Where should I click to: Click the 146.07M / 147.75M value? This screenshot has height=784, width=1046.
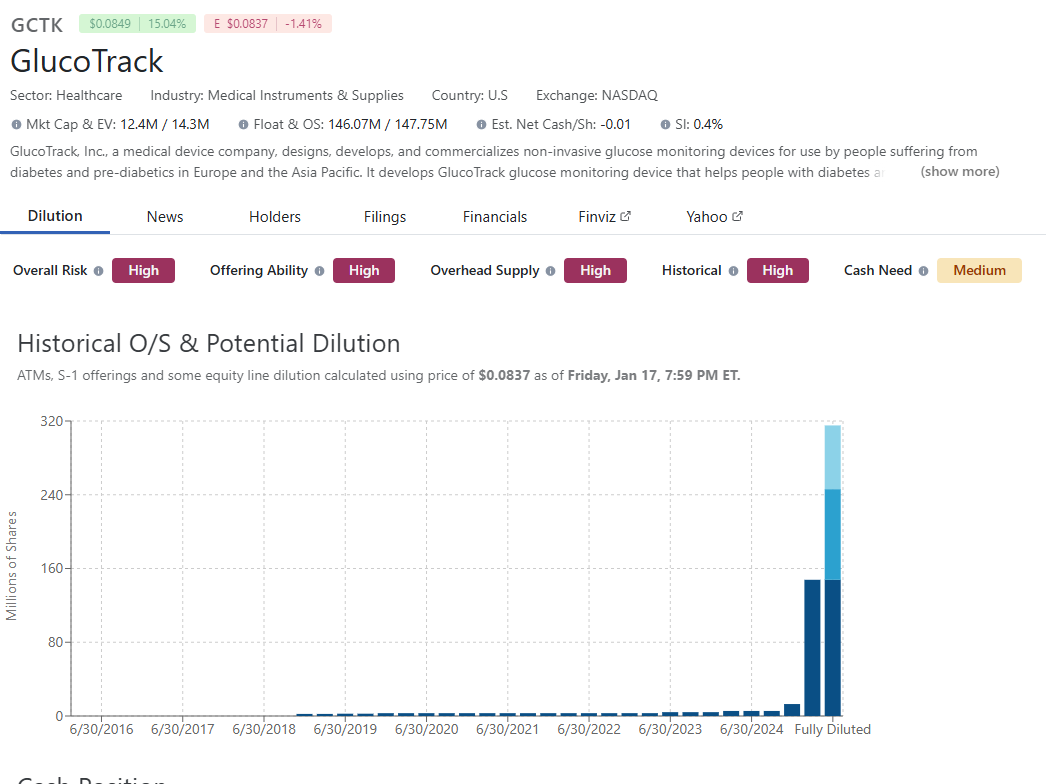(x=388, y=125)
